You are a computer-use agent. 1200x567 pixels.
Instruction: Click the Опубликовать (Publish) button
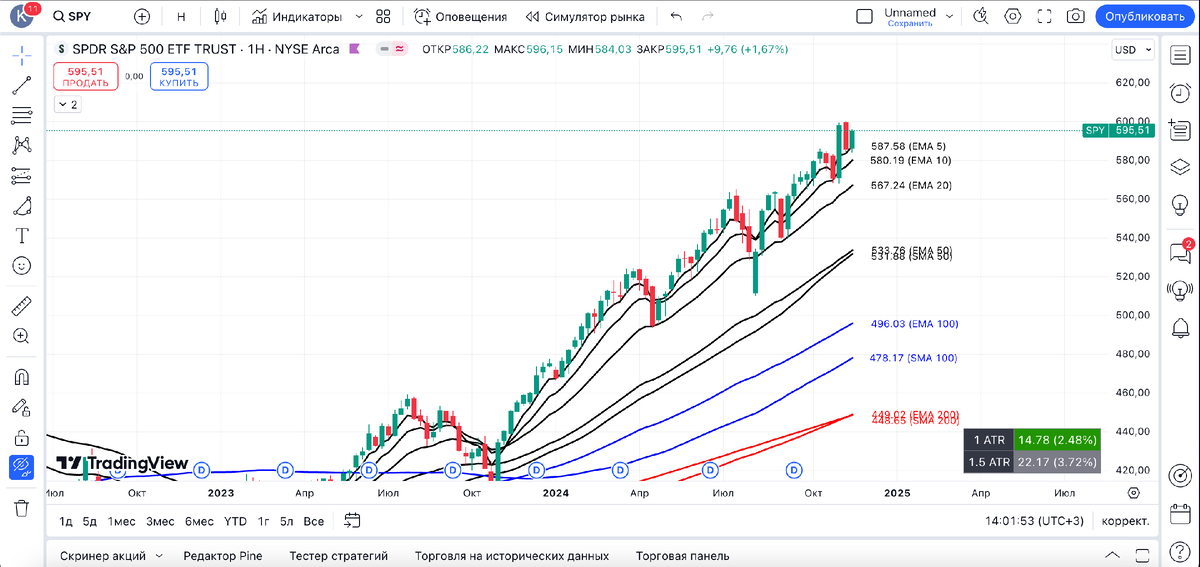[1146, 17]
